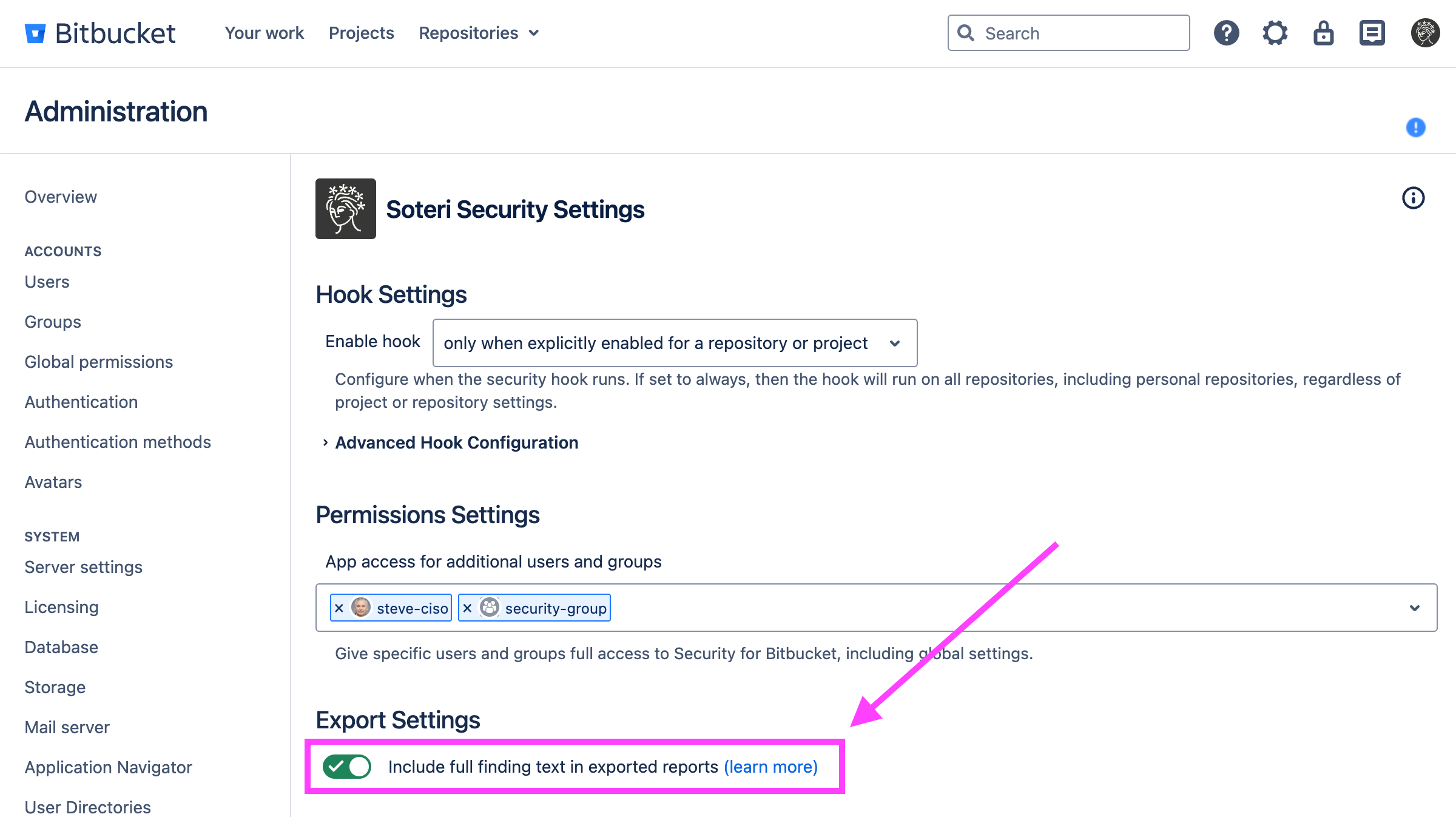Click the learn more link
The width and height of the screenshot is (1456, 817).
coord(770,767)
